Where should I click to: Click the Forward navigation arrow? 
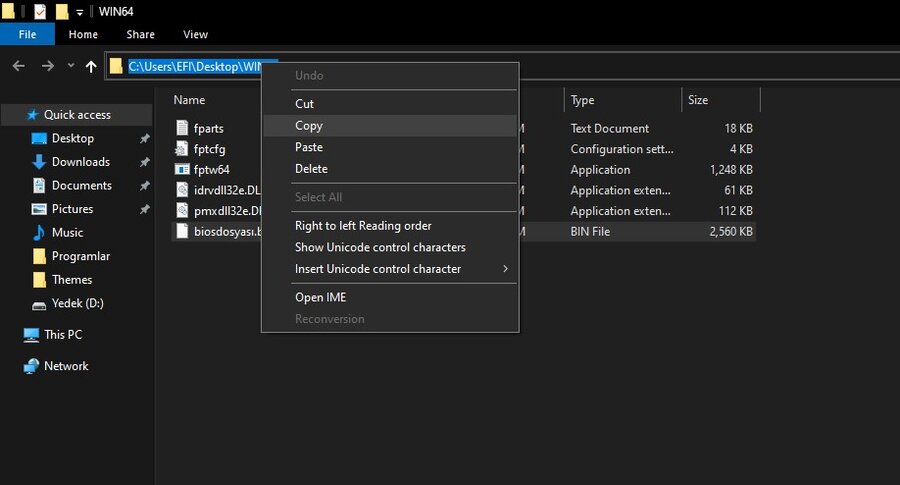pyautogui.click(x=47, y=66)
